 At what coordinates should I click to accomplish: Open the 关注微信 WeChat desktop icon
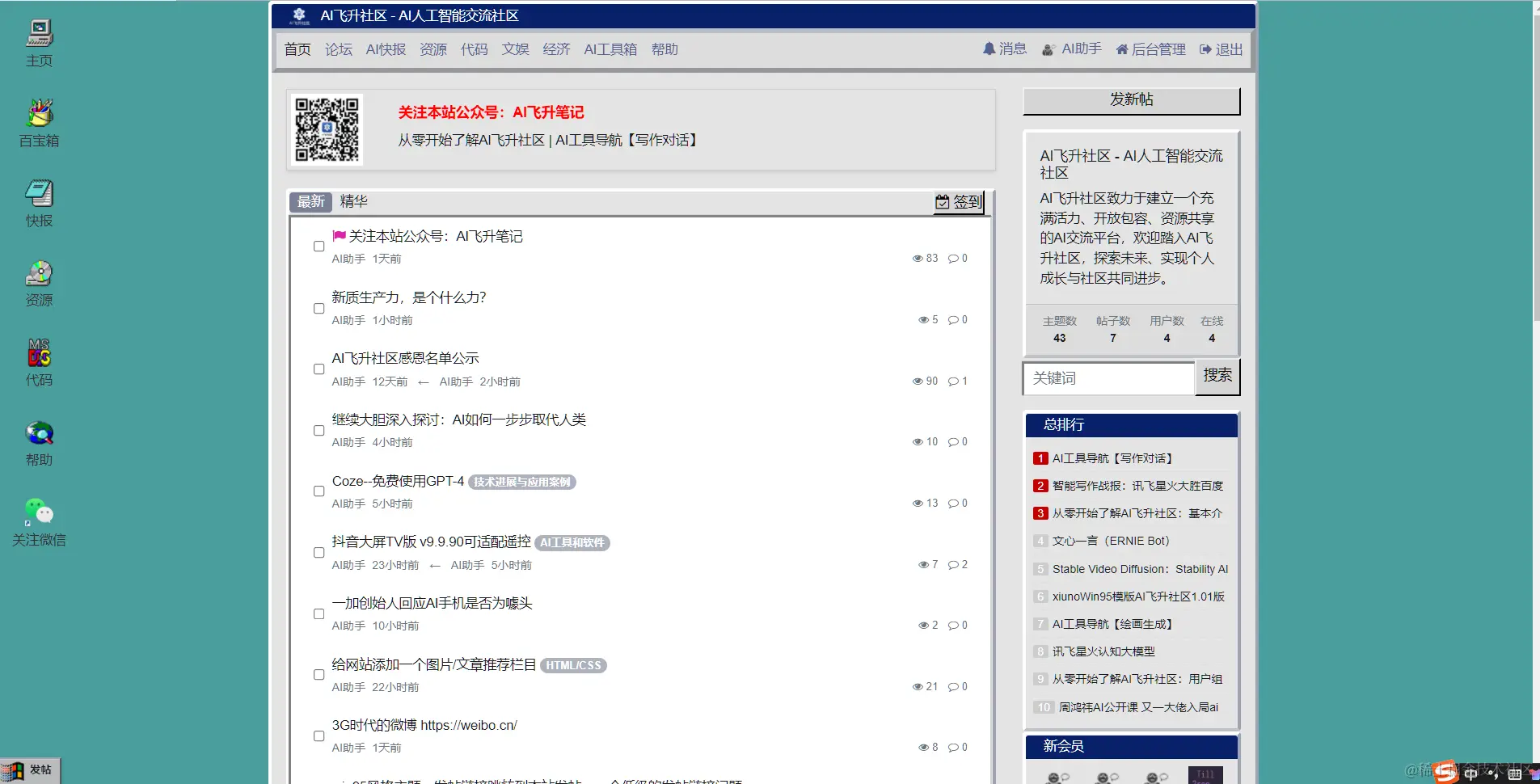click(39, 522)
